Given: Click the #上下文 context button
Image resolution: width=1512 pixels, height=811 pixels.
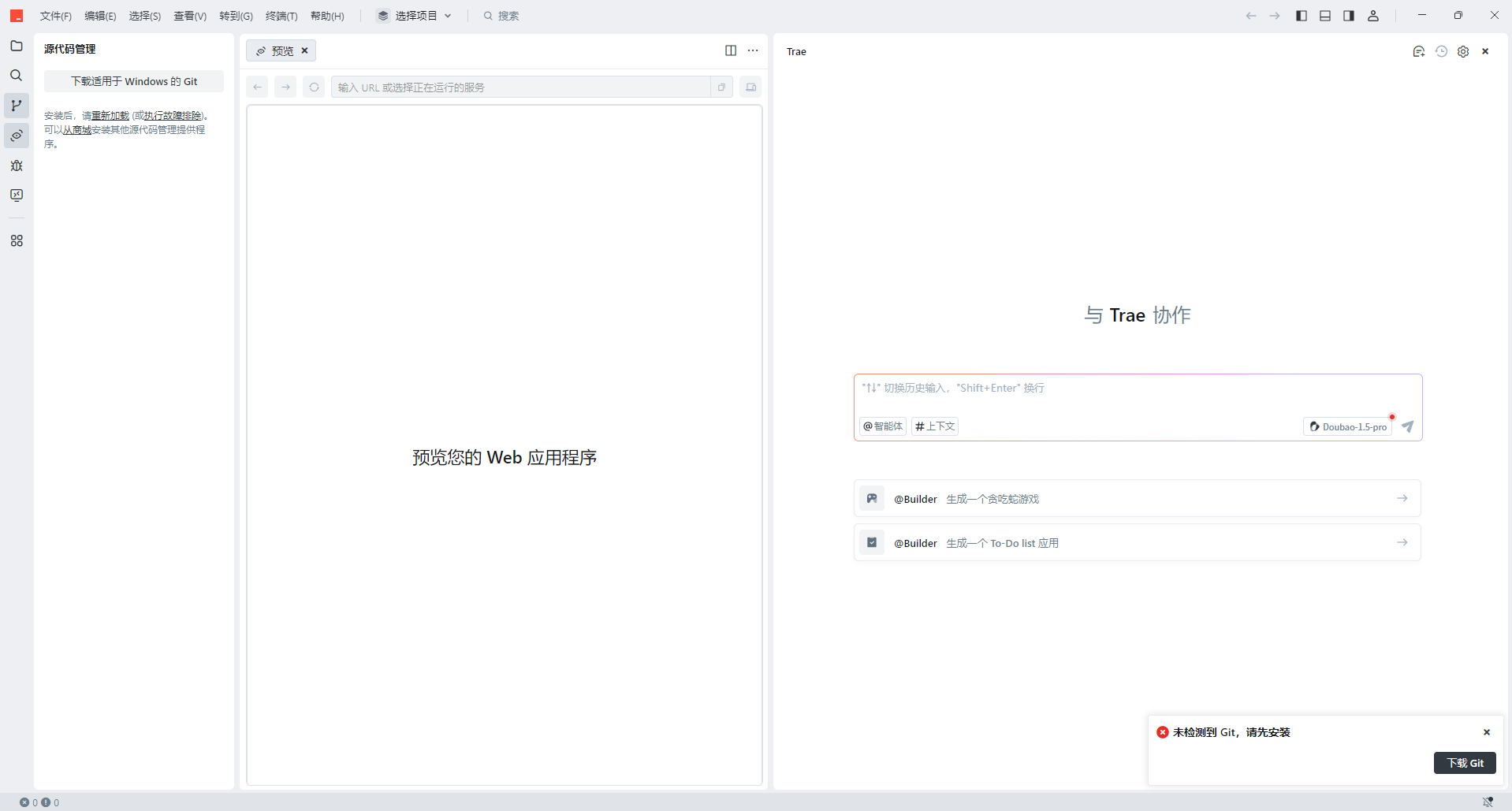Looking at the screenshot, I should [x=935, y=426].
